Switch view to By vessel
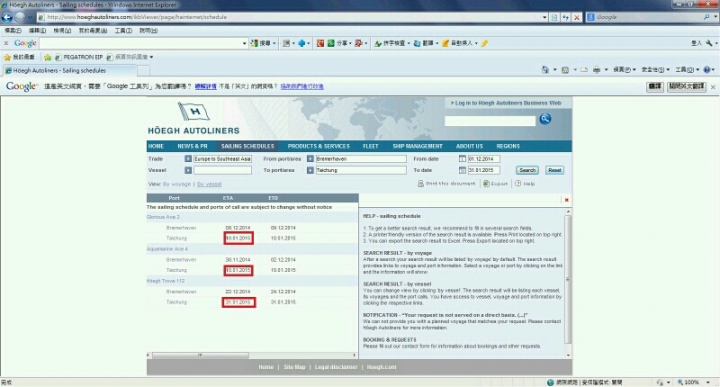The image size is (720, 387). (x=209, y=184)
